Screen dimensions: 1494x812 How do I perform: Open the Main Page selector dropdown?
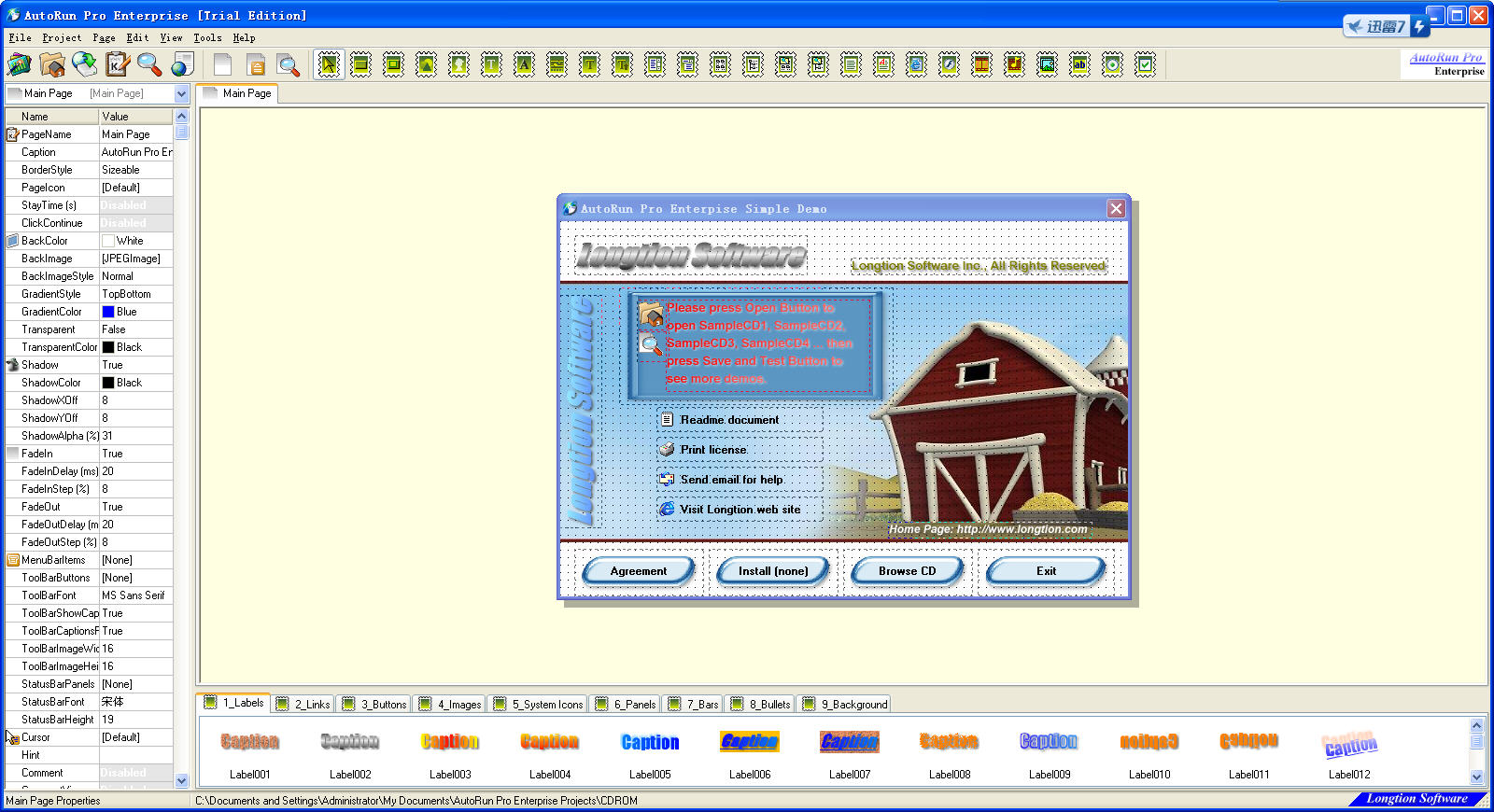(181, 93)
